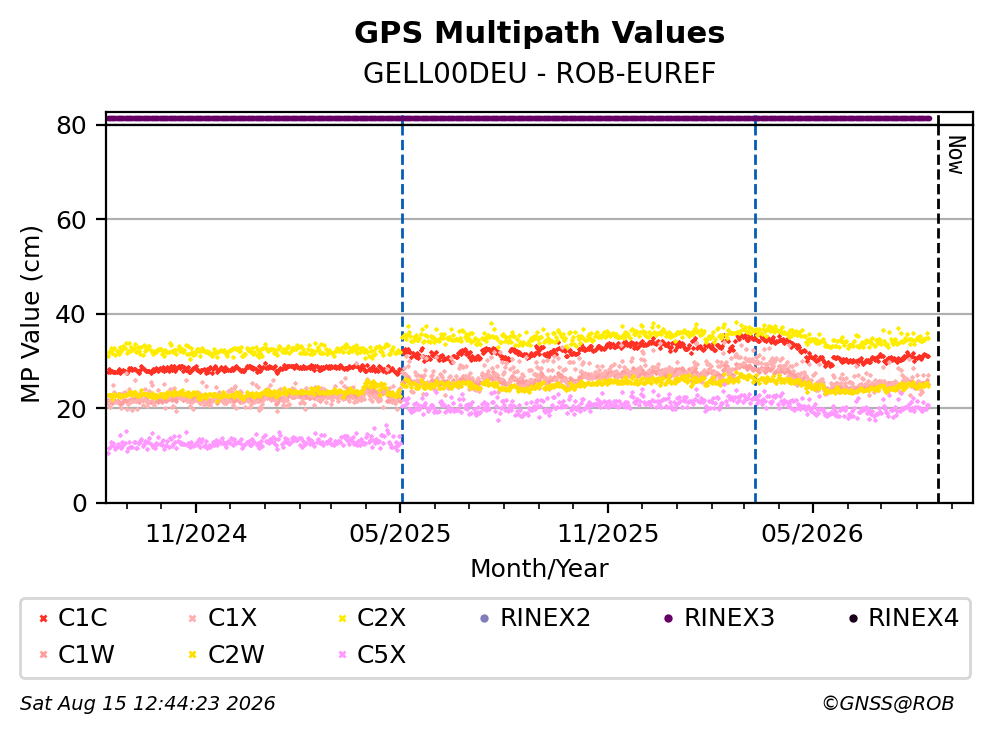Click the 11/2024 x-axis tick label
This screenshot has width=992, height=734.
pyautogui.click(x=196, y=534)
